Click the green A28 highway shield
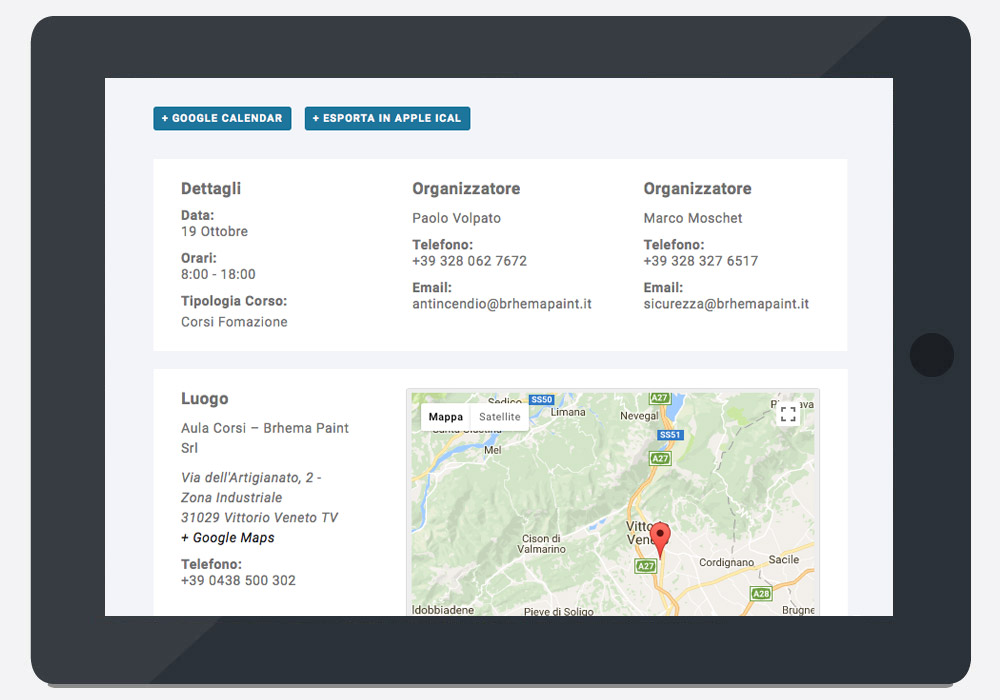 [761, 593]
